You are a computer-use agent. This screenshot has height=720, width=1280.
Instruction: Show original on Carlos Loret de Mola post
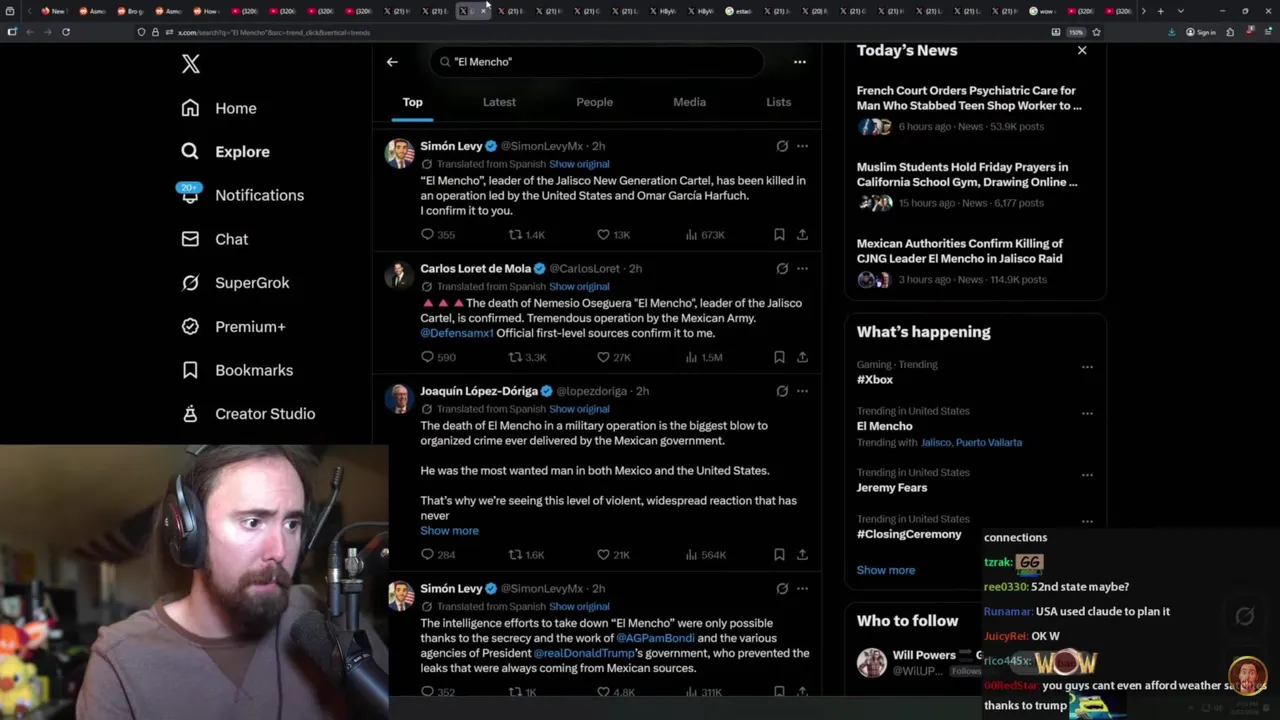pos(579,286)
